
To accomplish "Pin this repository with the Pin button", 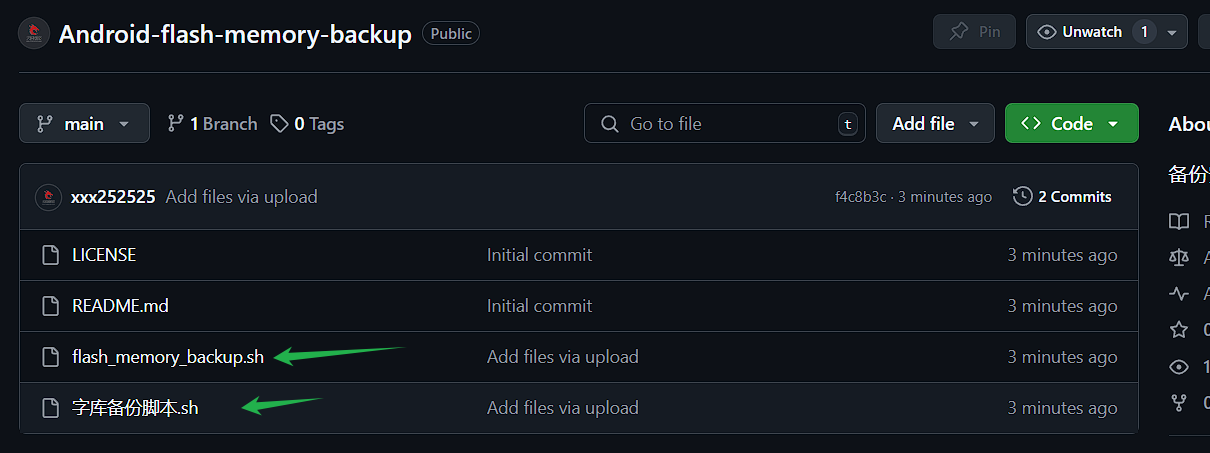I will [974, 32].
